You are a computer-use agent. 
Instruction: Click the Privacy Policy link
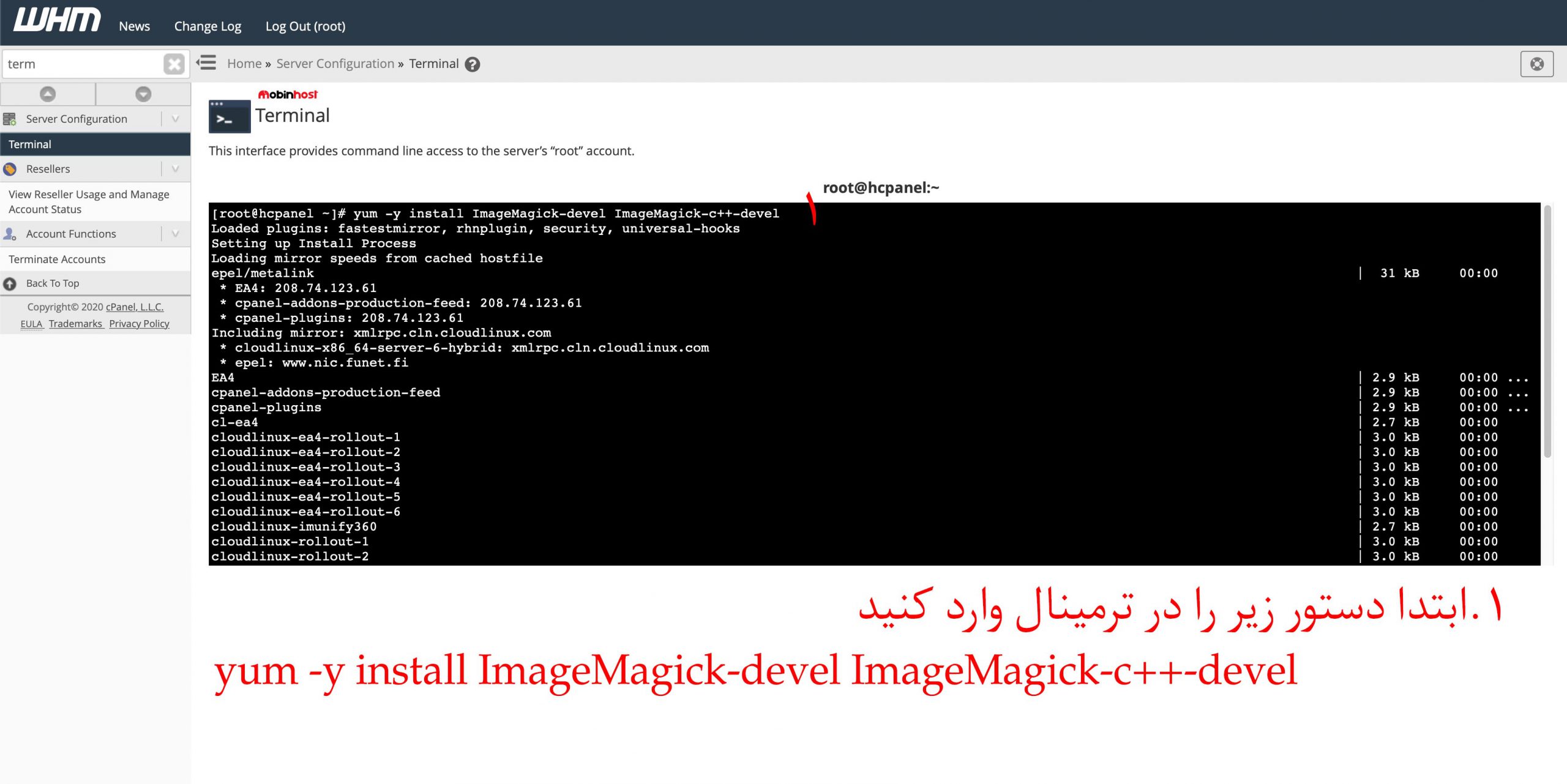pos(139,323)
